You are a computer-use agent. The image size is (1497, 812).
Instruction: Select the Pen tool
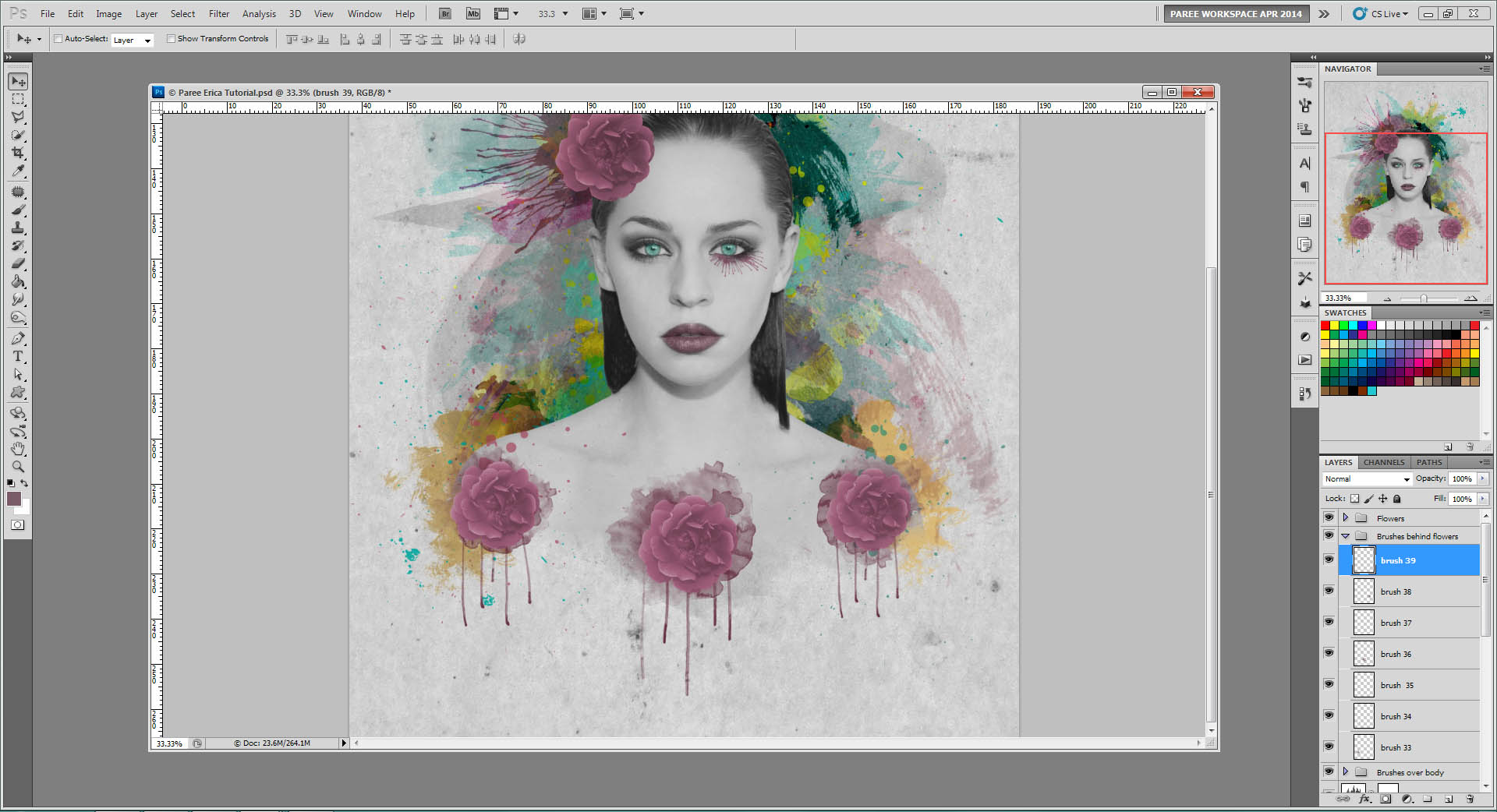click(18, 338)
